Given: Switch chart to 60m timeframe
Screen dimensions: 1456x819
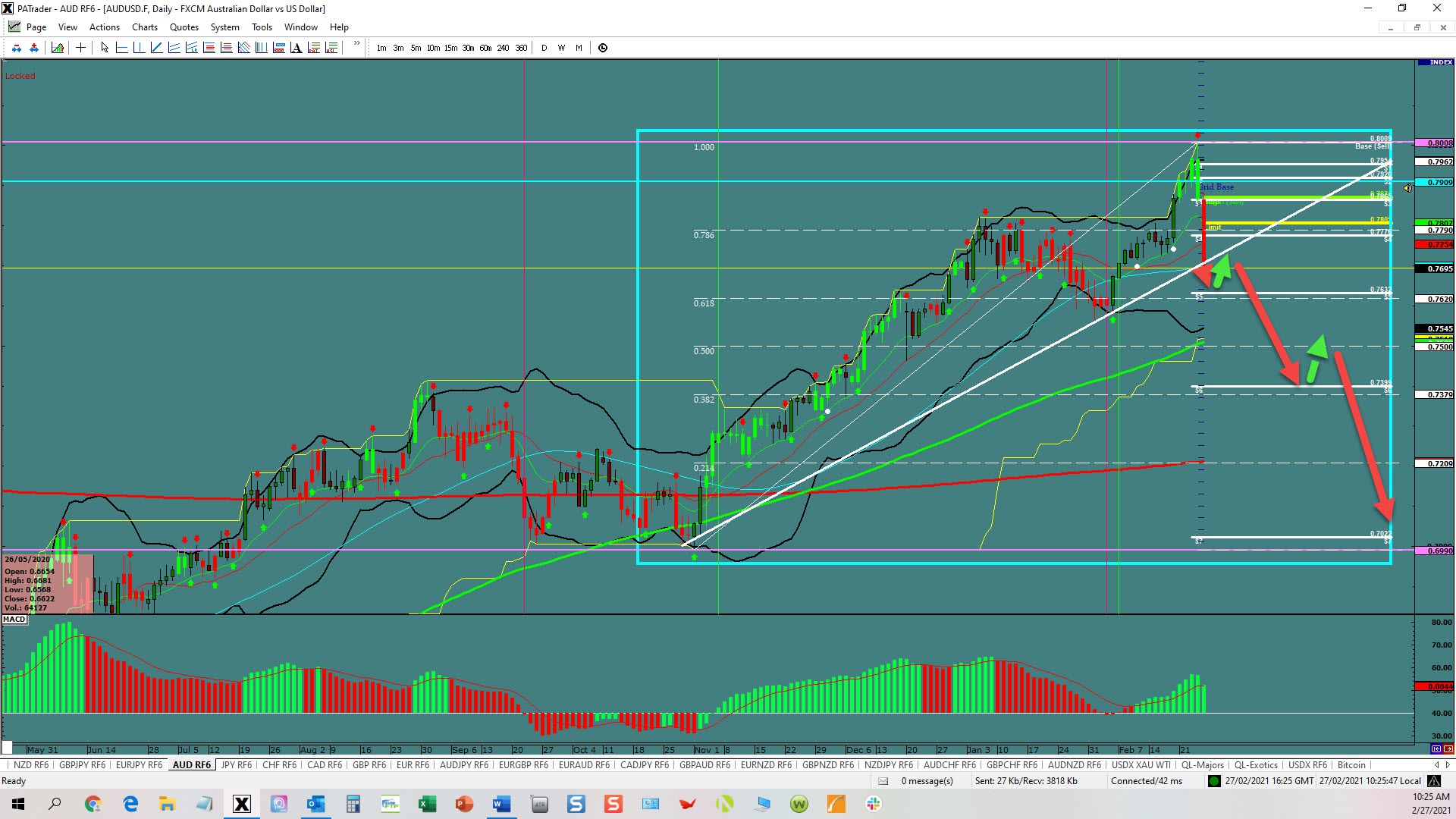Looking at the screenshot, I should tap(485, 48).
